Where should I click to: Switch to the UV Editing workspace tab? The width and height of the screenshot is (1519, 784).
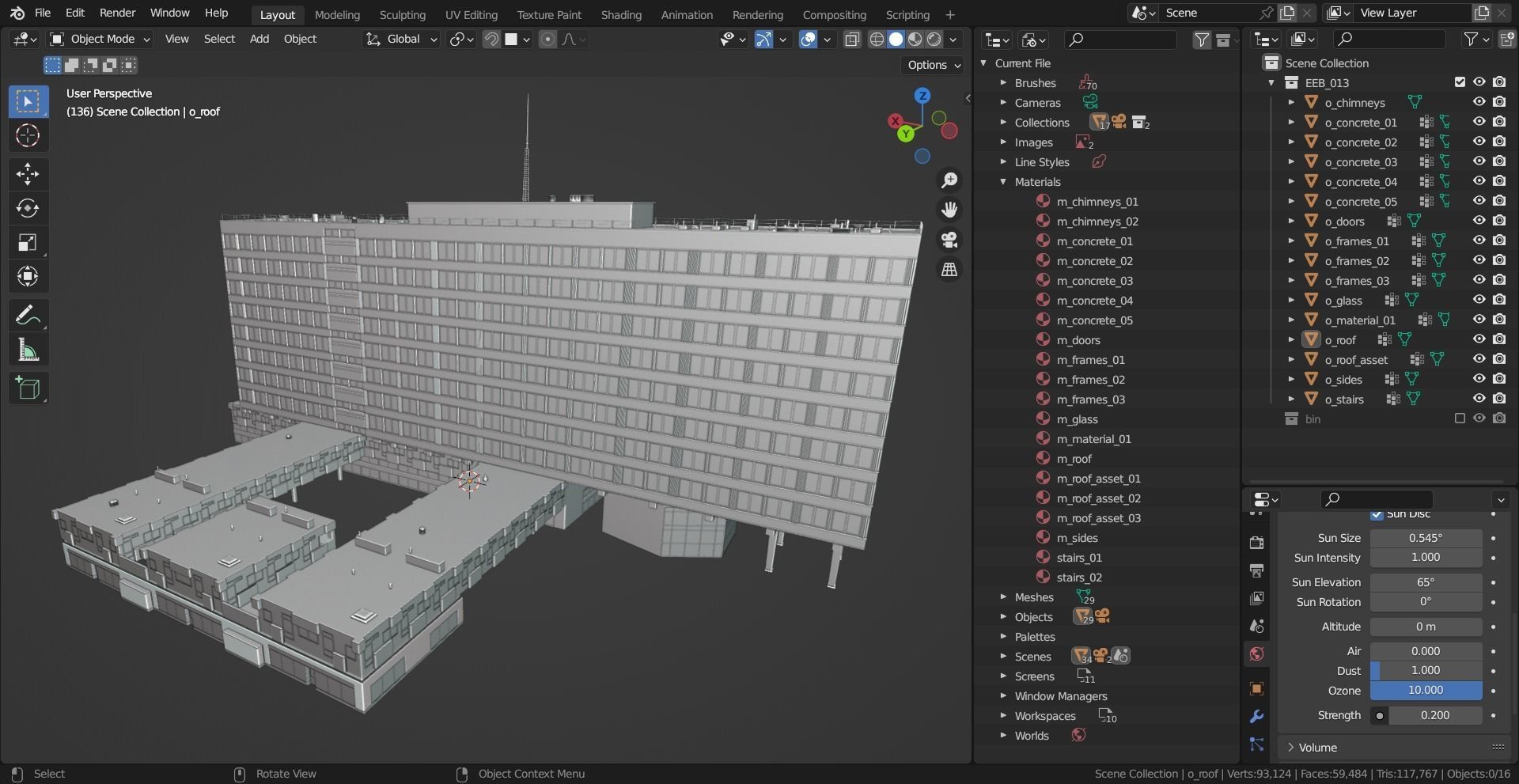(472, 15)
